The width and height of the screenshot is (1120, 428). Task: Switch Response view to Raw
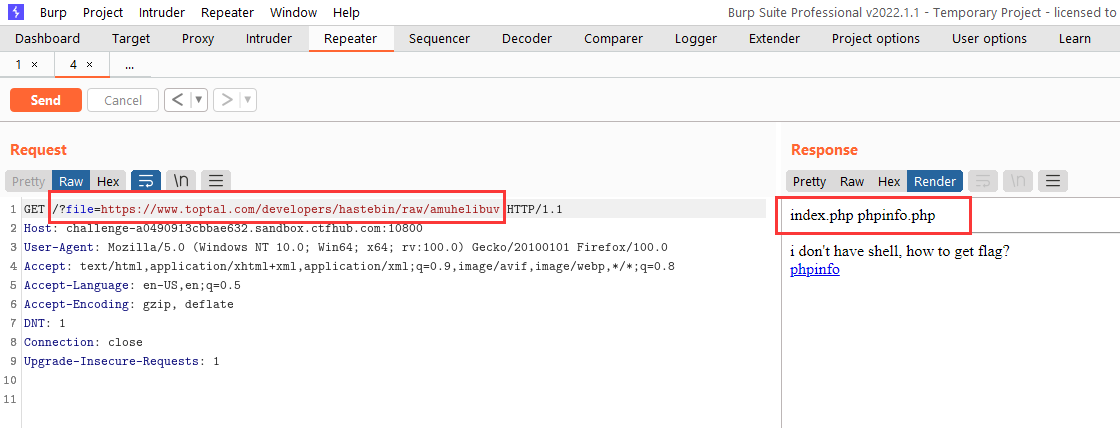pos(851,181)
